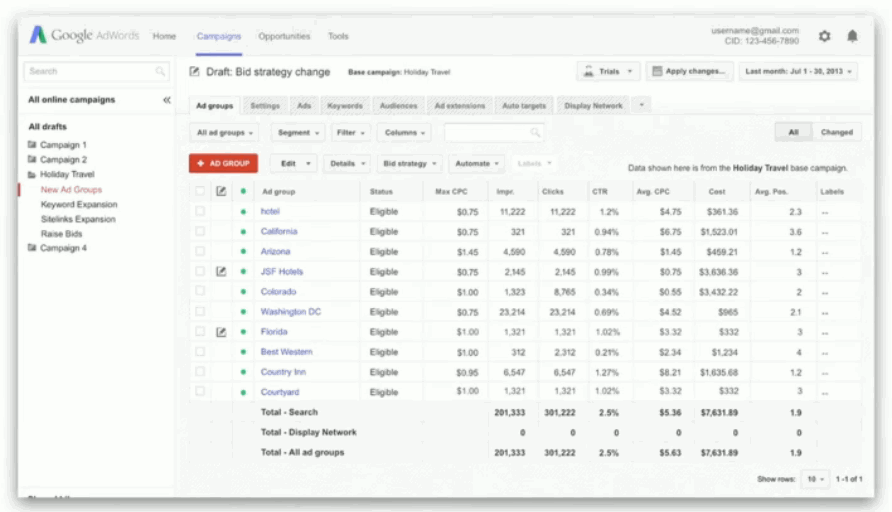Open the Details dropdown
Viewport: 892px width, 512px height.
pos(347,163)
